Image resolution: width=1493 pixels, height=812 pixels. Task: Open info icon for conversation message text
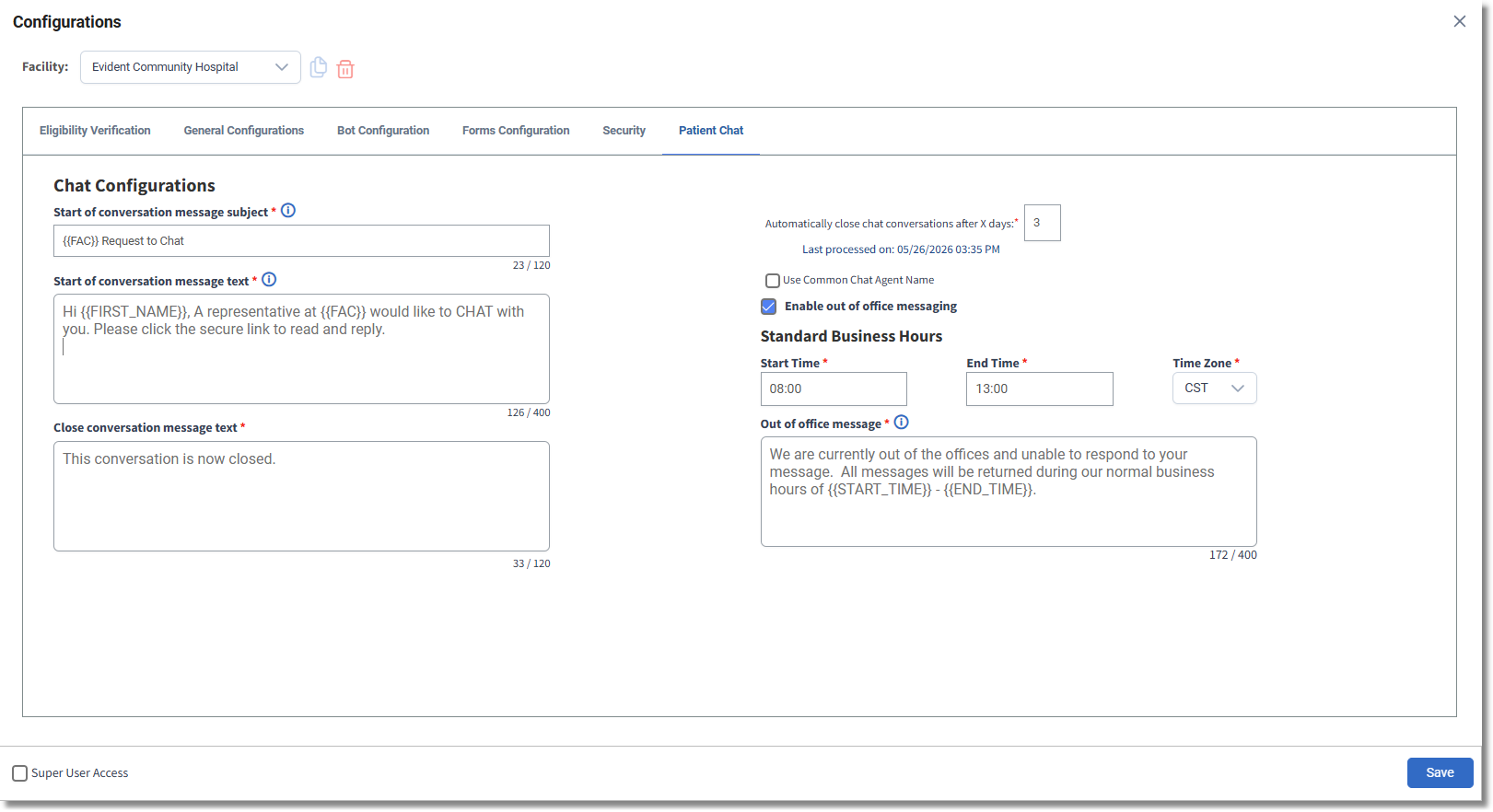(x=269, y=280)
